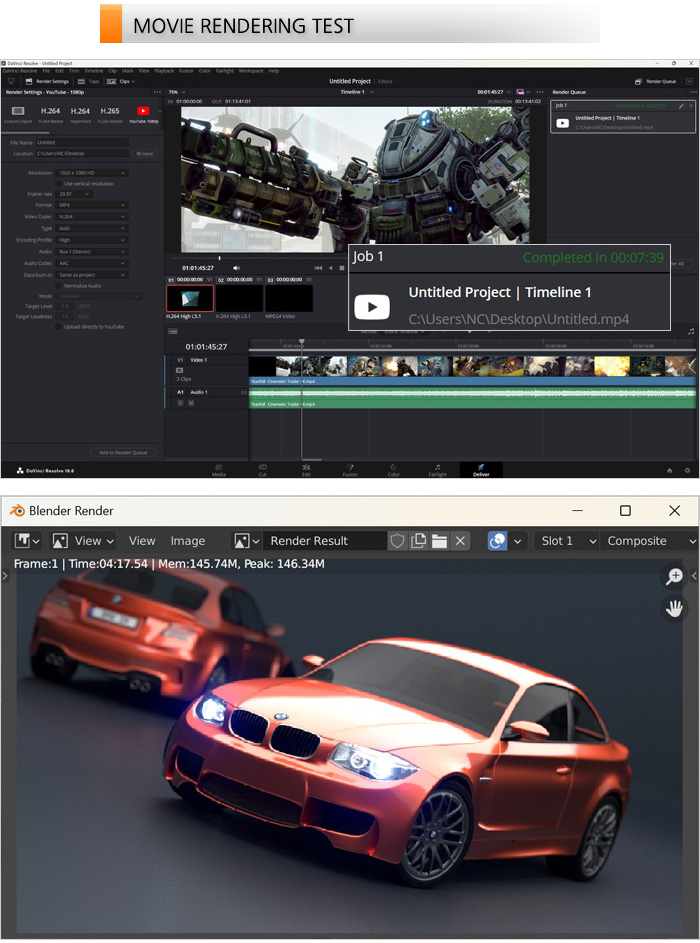
Task: Unlink Render Result with the X icon
Action: tap(460, 541)
